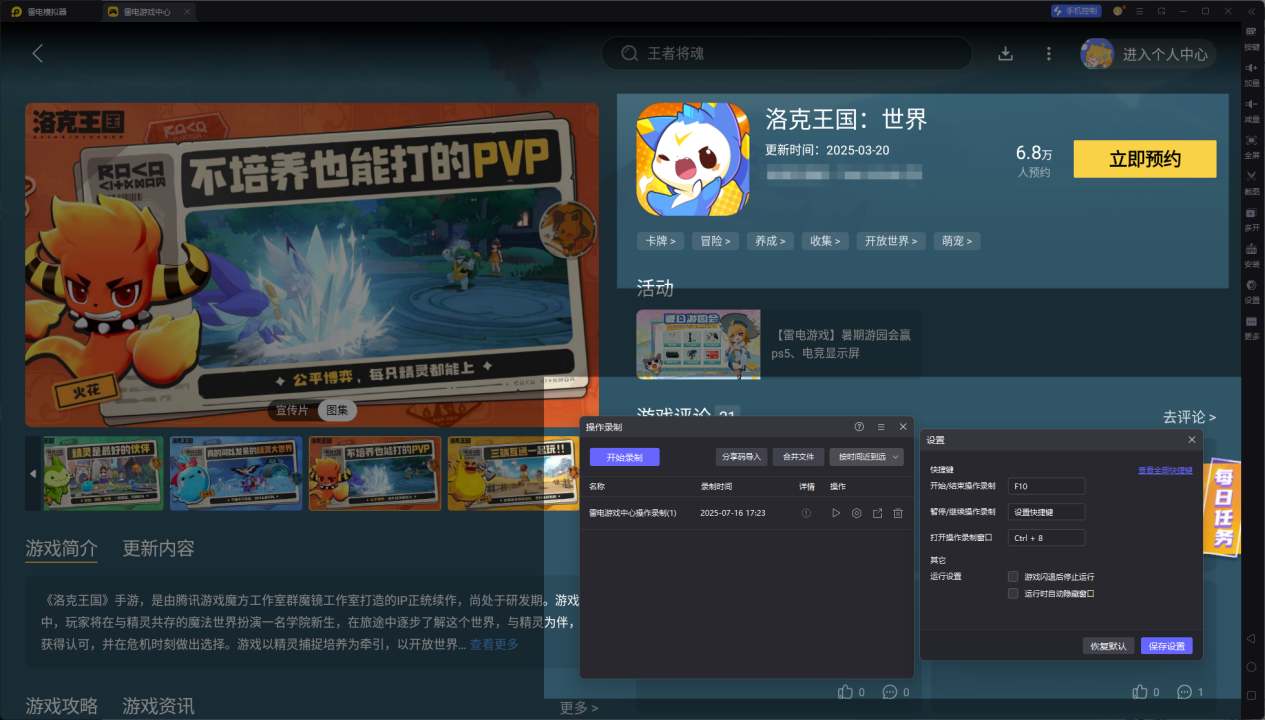
Task: Switch to the 图集 tab
Action: point(337,410)
